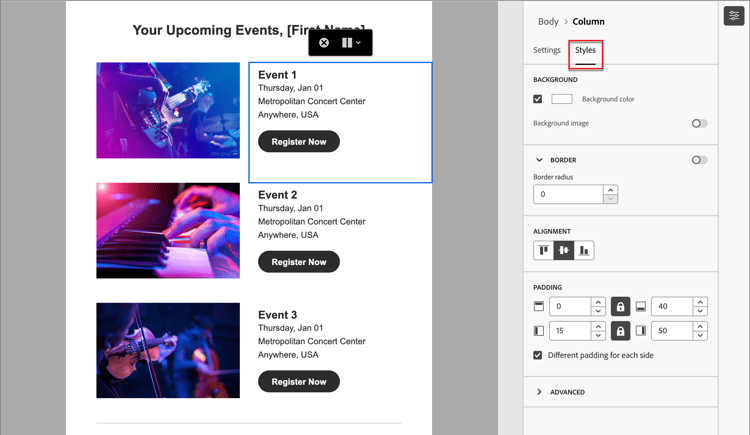
Task: Select the piano hands image for Event 2
Action: 168,230
